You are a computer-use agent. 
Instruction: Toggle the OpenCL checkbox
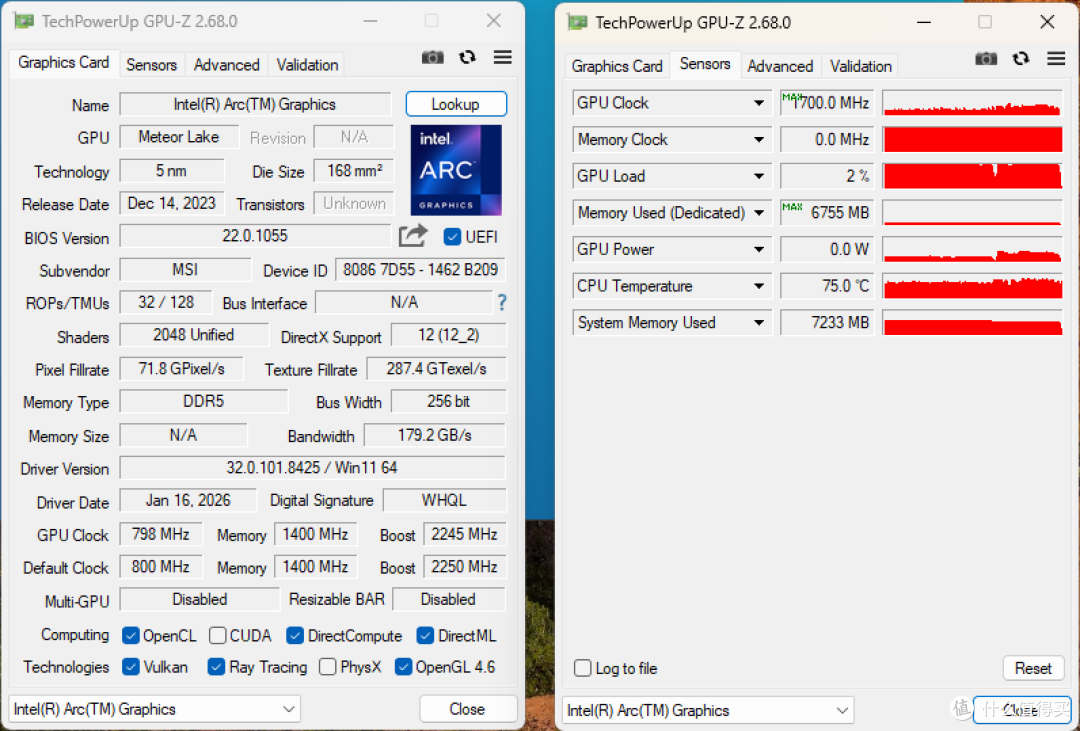[130, 635]
